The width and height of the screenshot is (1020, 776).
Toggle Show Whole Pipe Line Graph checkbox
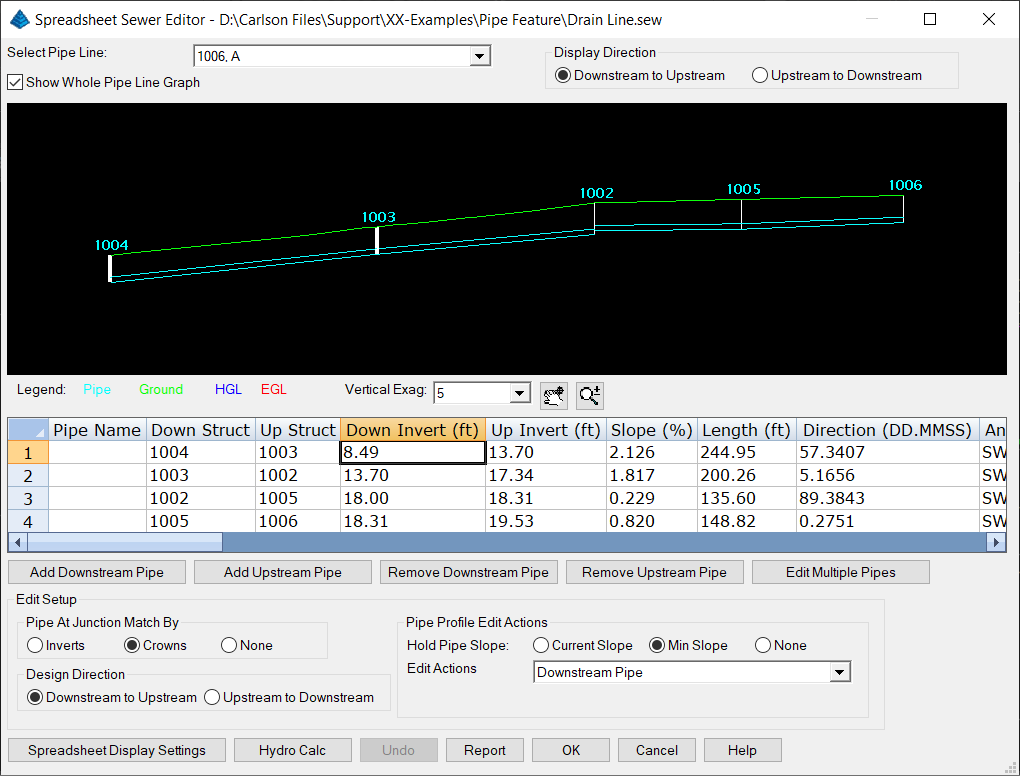coord(15,83)
